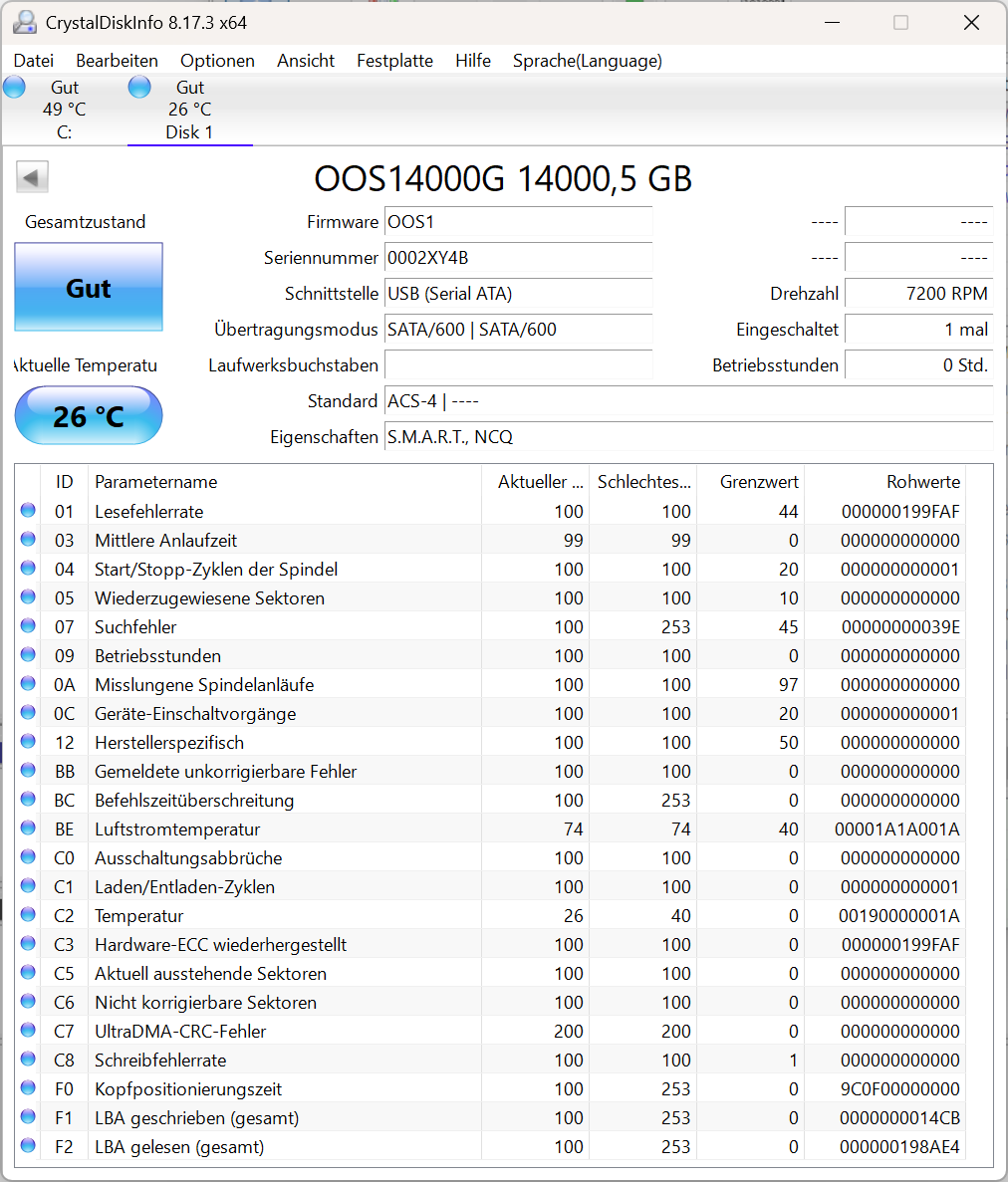Click status dot of ID 09 Betriebsstunden row
Screen dimensions: 1008x1182
coord(28,654)
